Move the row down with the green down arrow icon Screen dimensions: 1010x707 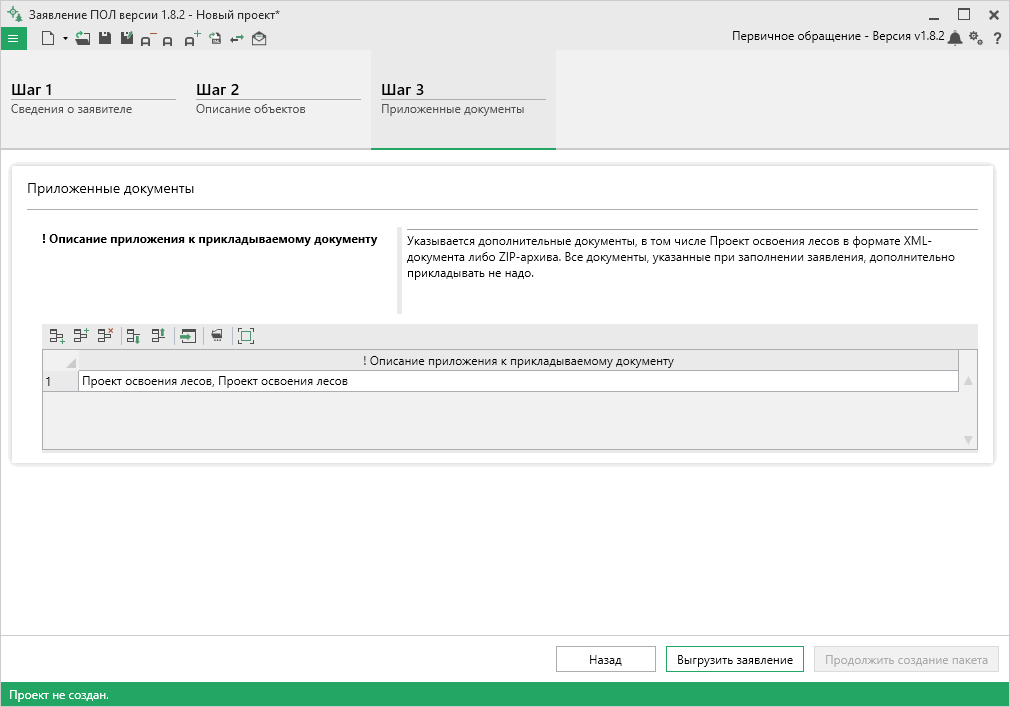[x=133, y=335]
